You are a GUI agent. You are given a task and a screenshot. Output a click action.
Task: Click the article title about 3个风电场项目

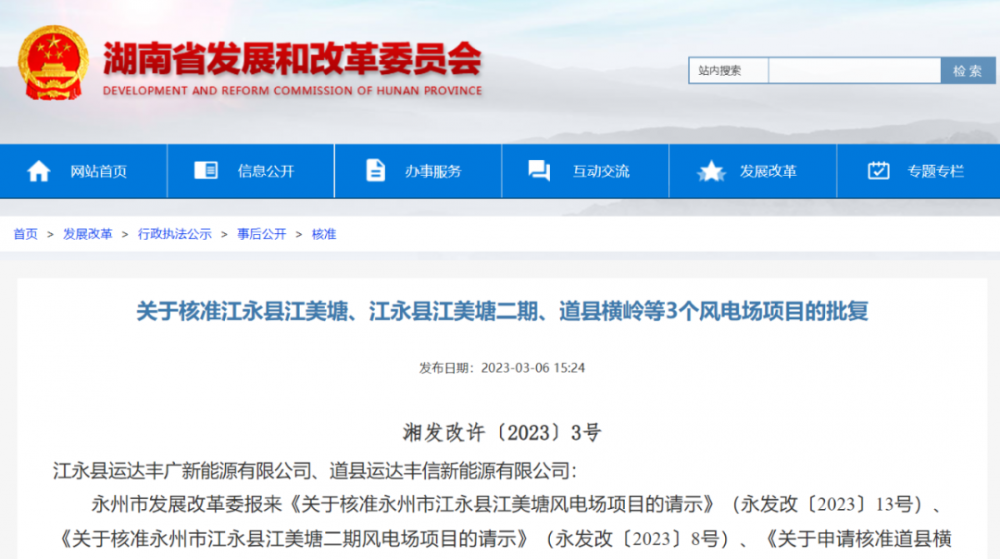pos(502,311)
